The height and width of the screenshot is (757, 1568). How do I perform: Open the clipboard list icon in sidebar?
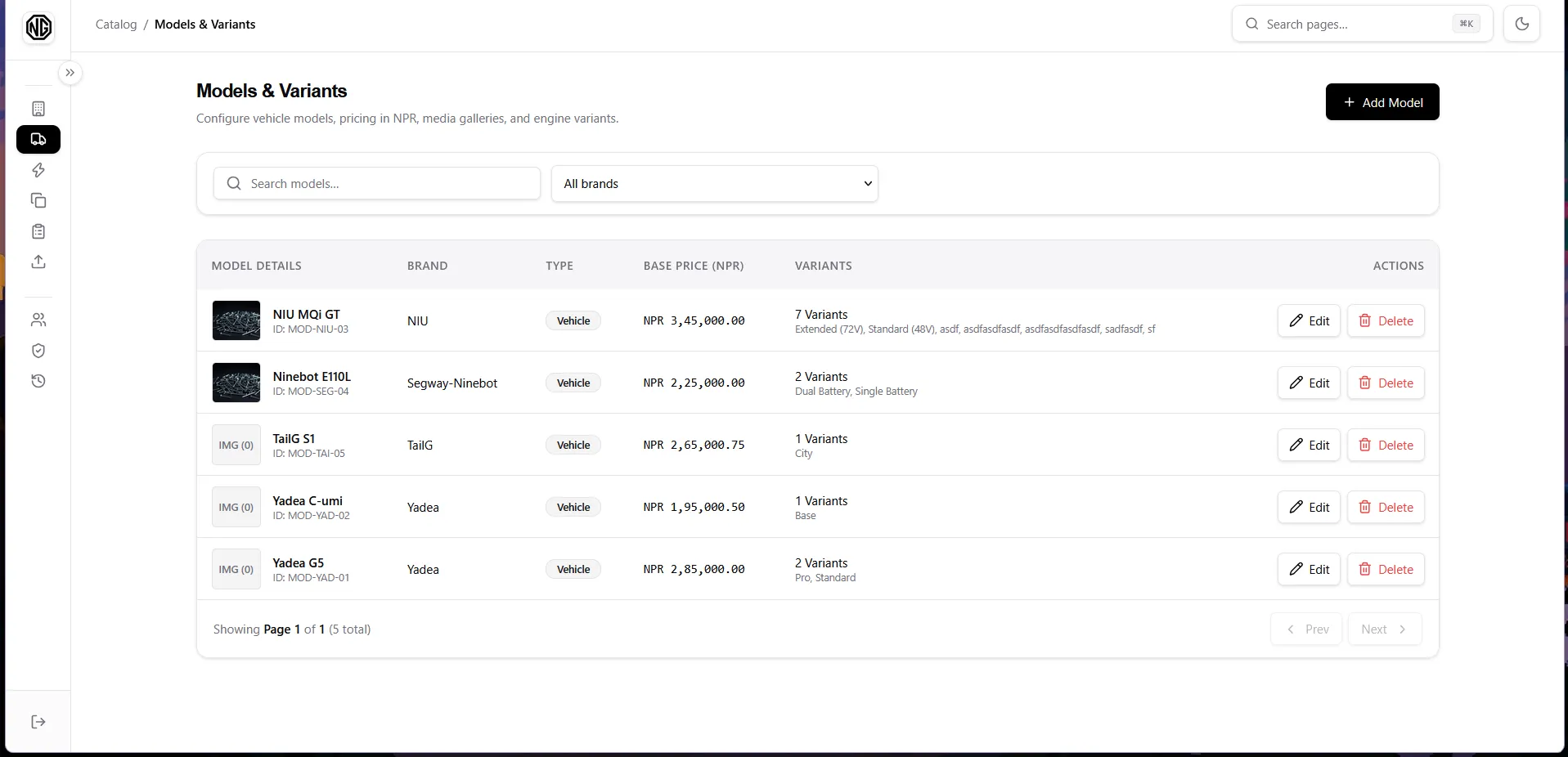[x=38, y=231]
